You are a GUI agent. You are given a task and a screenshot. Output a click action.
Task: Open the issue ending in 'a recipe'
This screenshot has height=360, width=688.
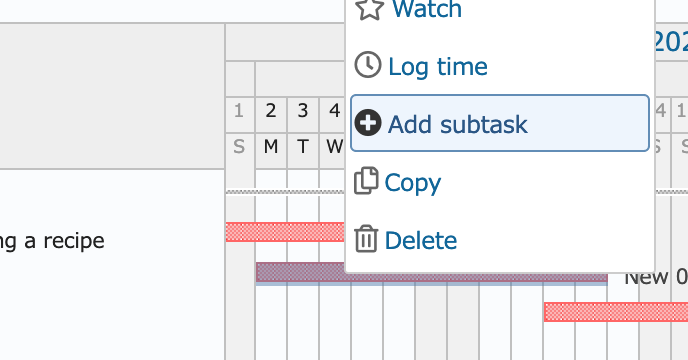coord(52,241)
